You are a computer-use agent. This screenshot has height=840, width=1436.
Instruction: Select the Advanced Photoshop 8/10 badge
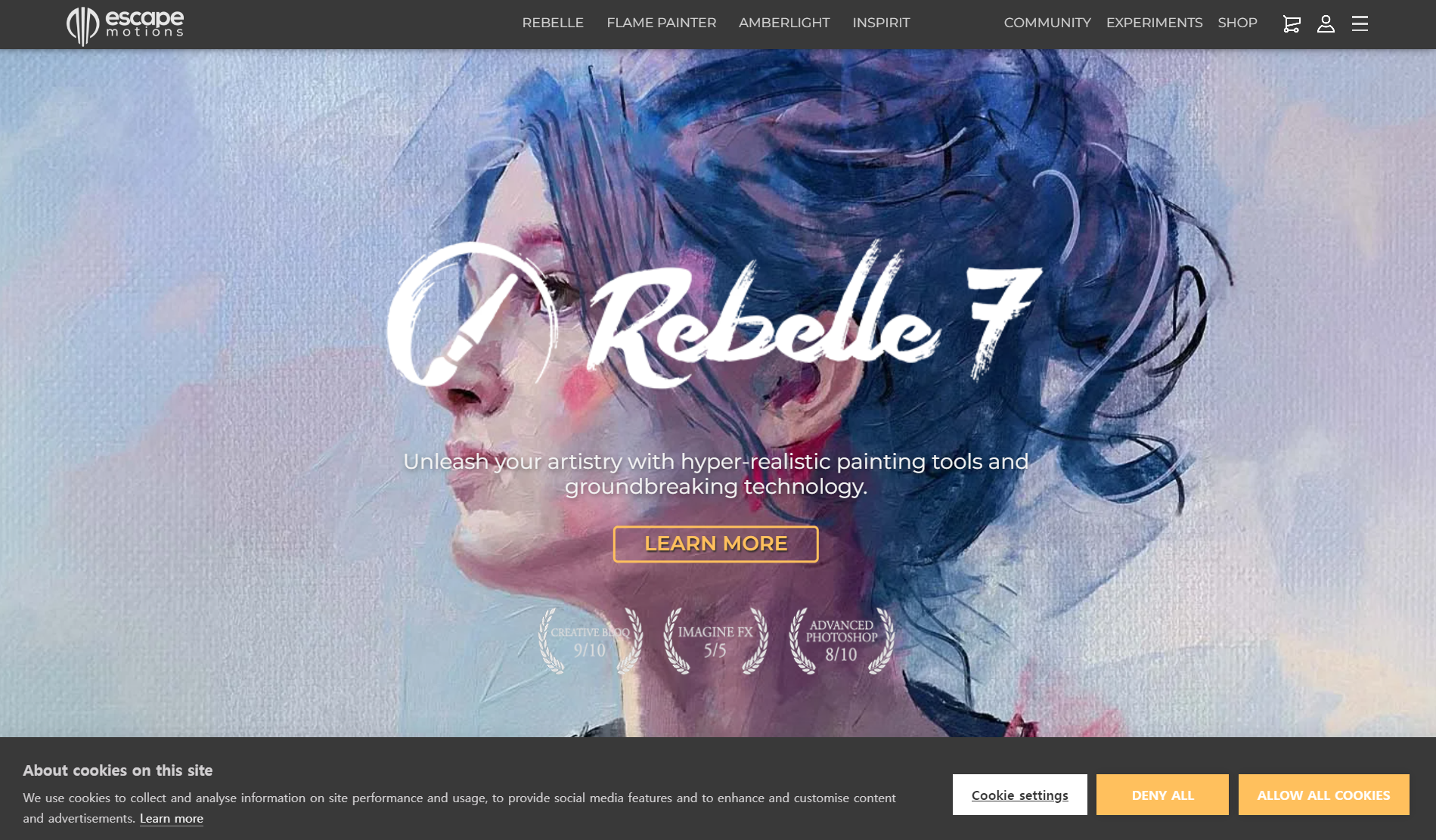(x=841, y=641)
